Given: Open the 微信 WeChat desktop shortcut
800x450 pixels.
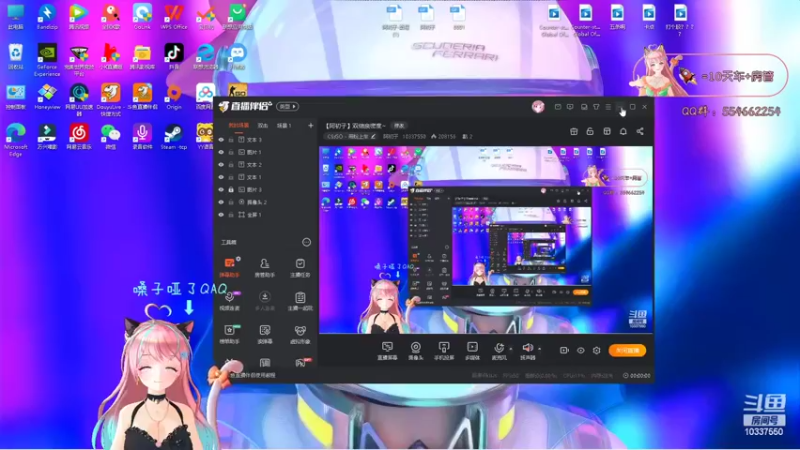Looking at the screenshot, I should (x=110, y=137).
